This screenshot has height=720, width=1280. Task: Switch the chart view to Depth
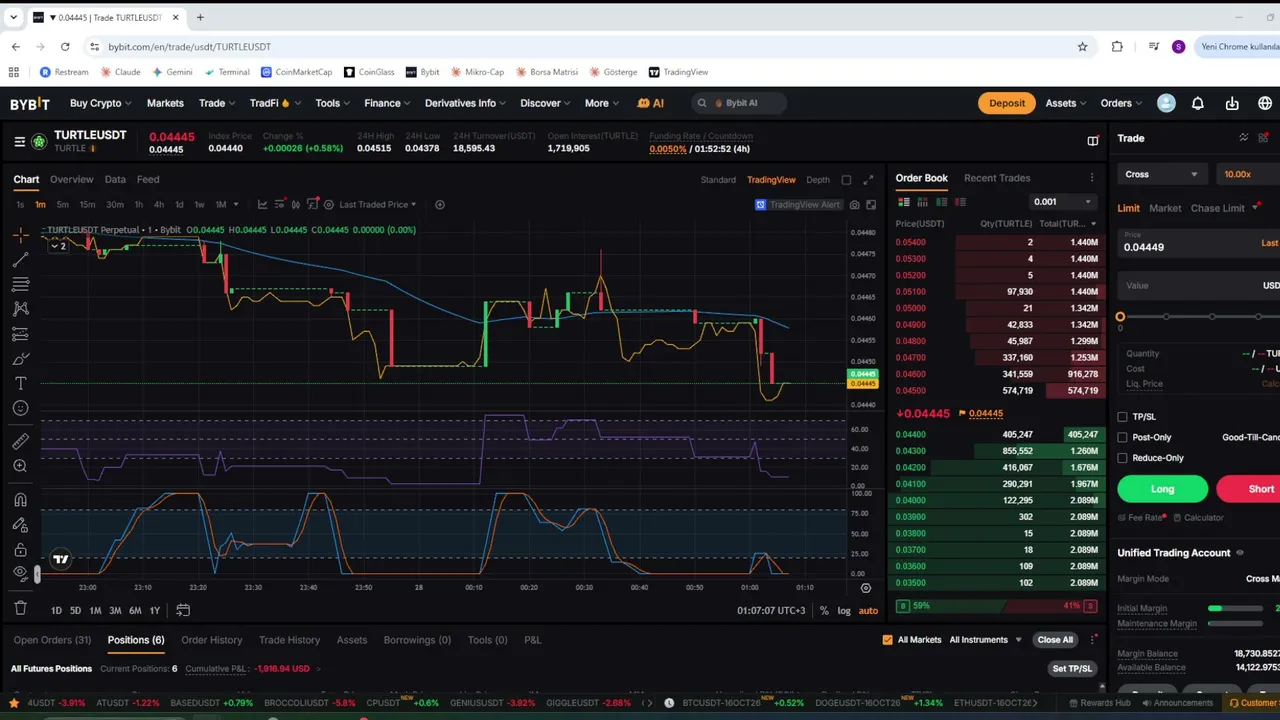coord(817,180)
